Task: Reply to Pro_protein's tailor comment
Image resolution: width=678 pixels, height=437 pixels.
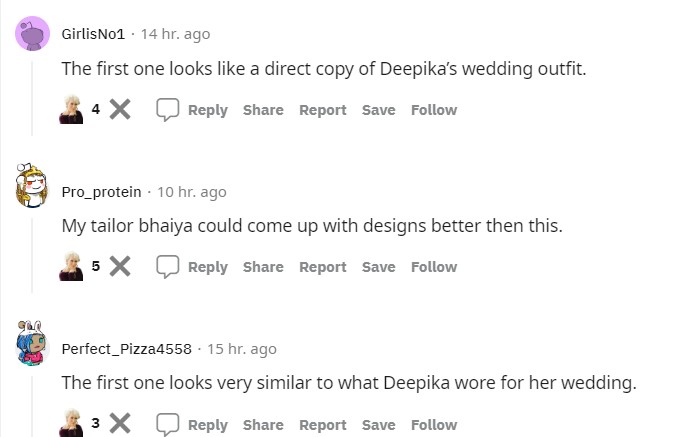Action: [x=192, y=267]
